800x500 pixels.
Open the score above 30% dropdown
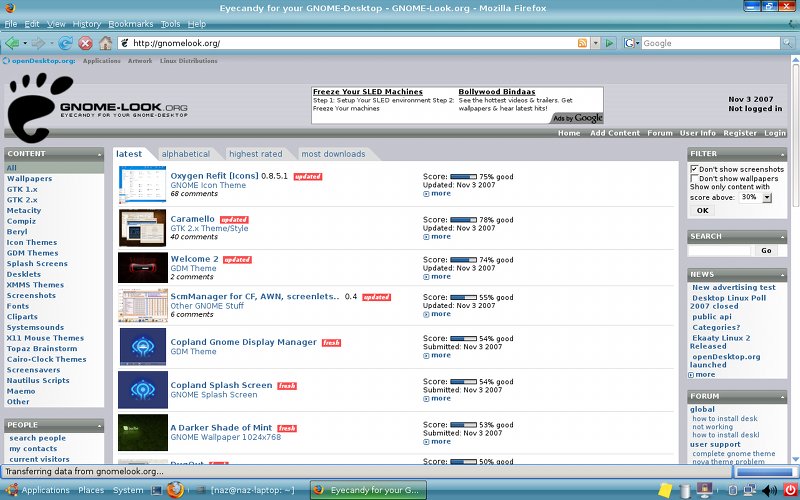[x=756, y=197]
